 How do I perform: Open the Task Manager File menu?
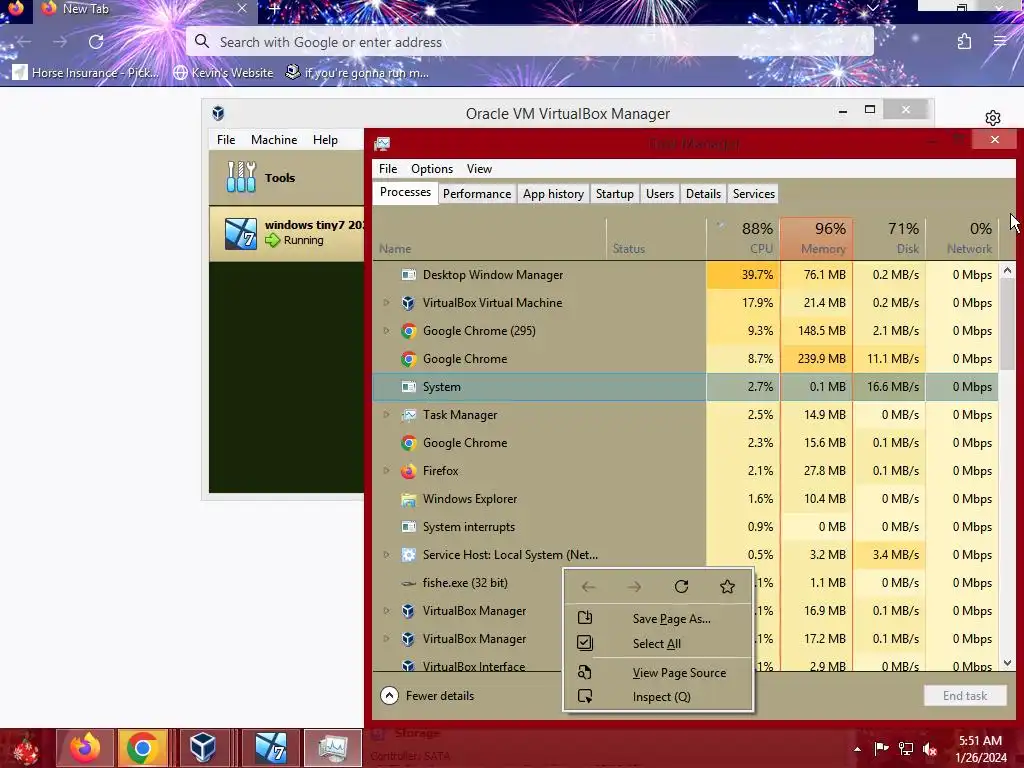coord(388,168)
